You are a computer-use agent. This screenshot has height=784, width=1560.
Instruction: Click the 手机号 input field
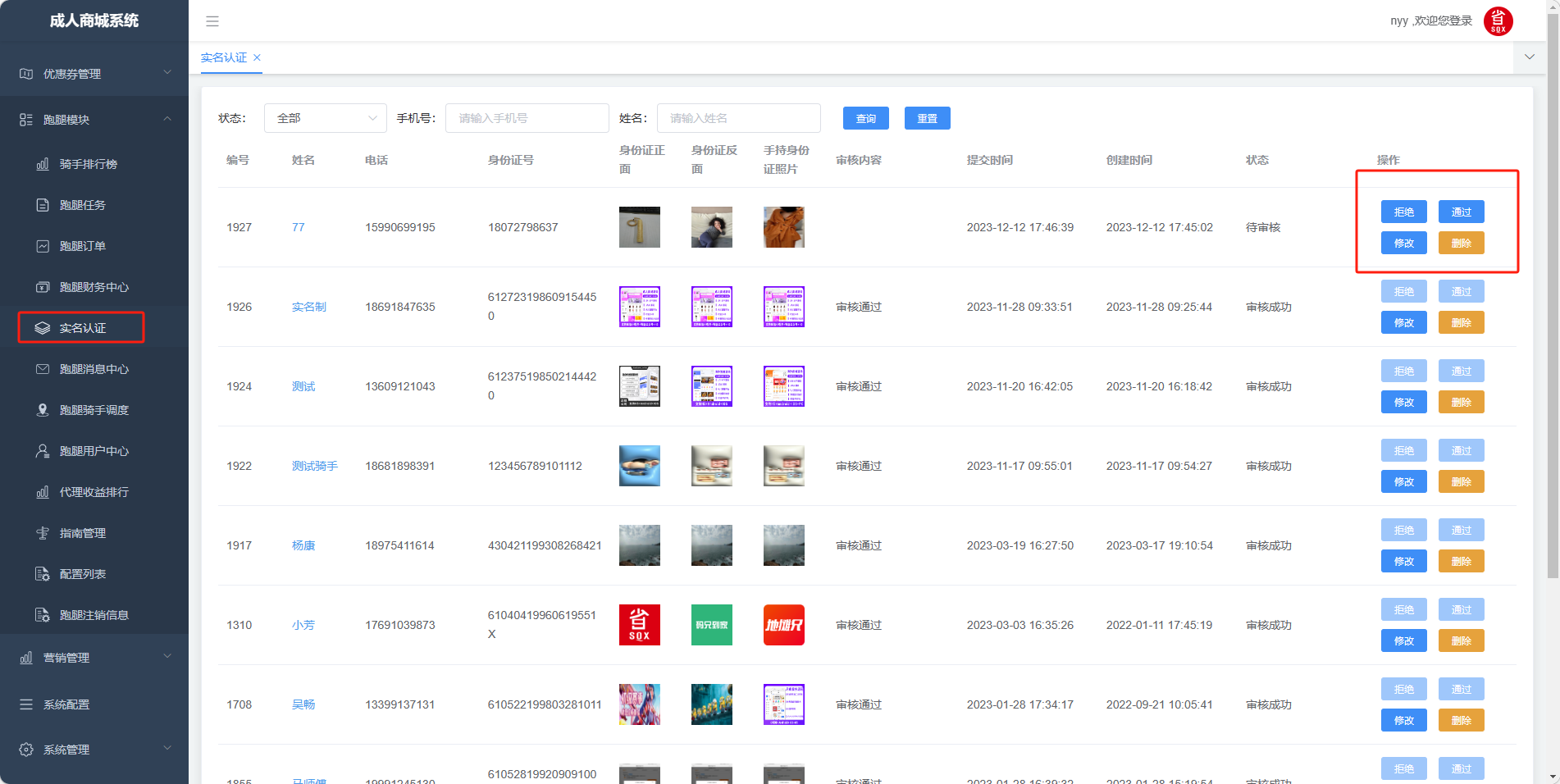[x=527, y=118]
